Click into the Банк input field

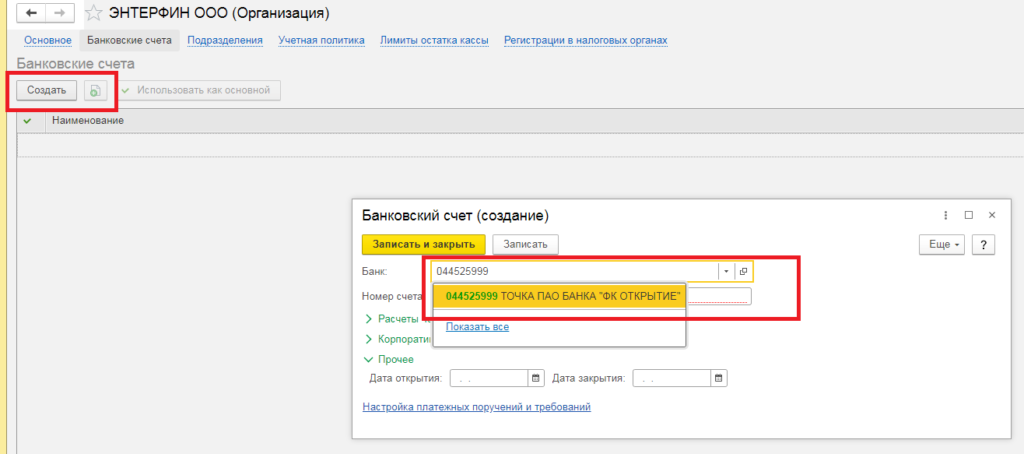(x=575, y=271)
